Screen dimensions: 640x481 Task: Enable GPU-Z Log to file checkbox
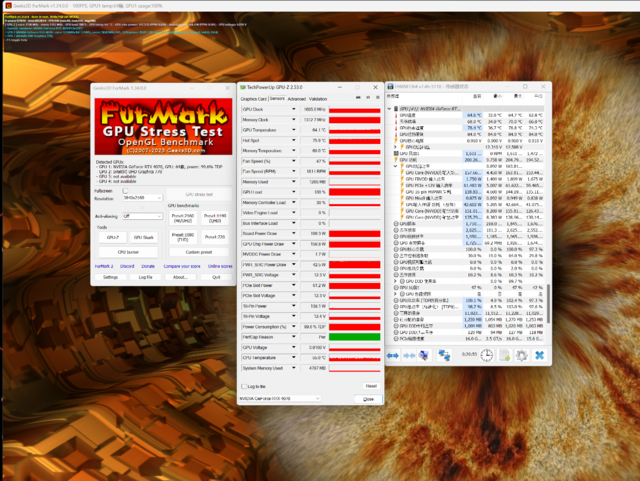[x=244, y=386]
